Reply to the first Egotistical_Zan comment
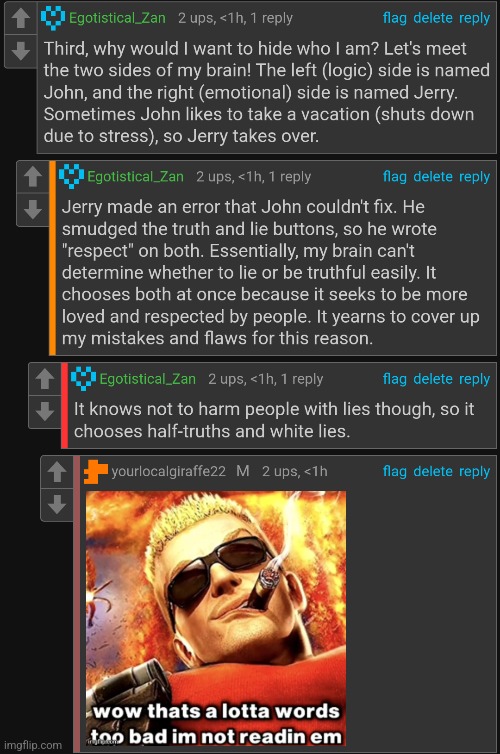500x754 pixels. pos(474,18)
